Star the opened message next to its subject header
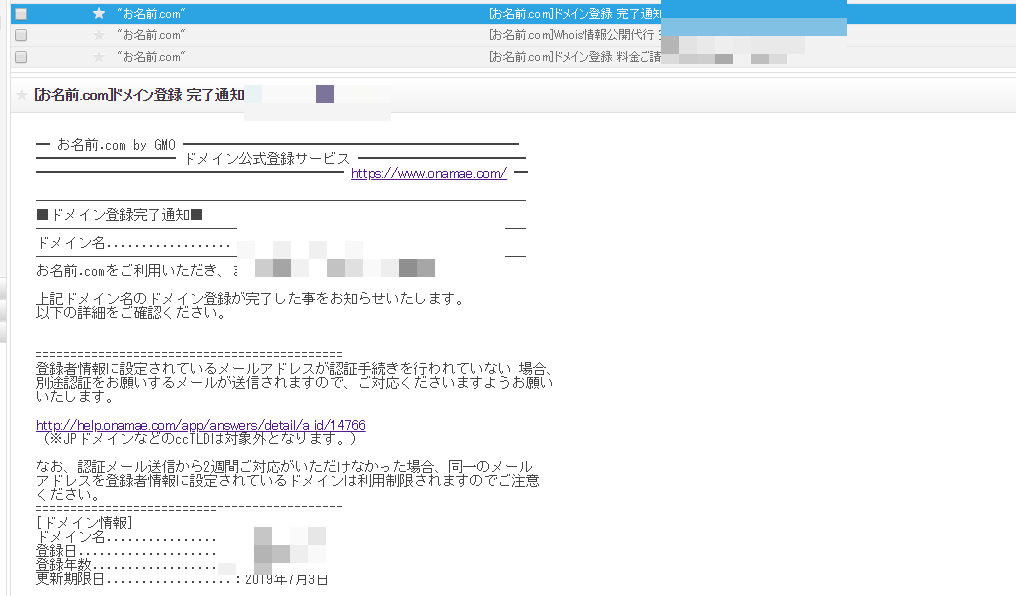1016x596 pixels. 22,95
